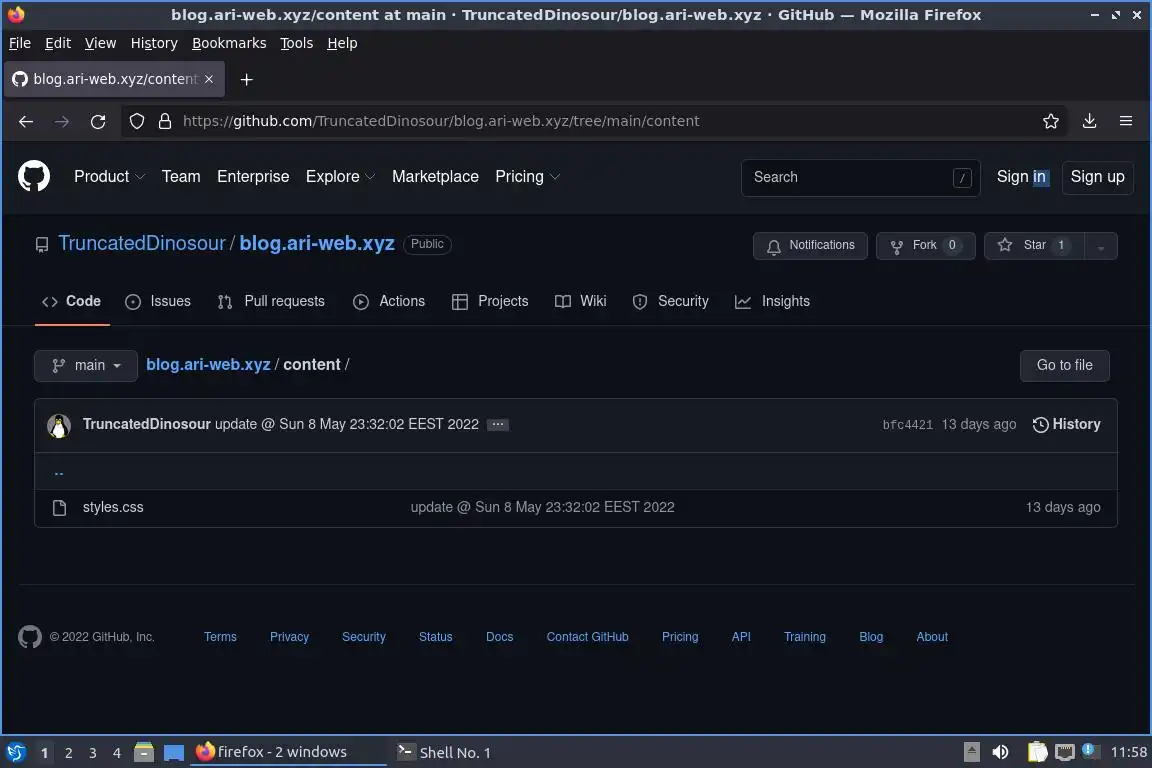Switch to Shell No. 1 in the taskbar
Viewport: 1152px width, 768px height.
(x=444, y=753)
